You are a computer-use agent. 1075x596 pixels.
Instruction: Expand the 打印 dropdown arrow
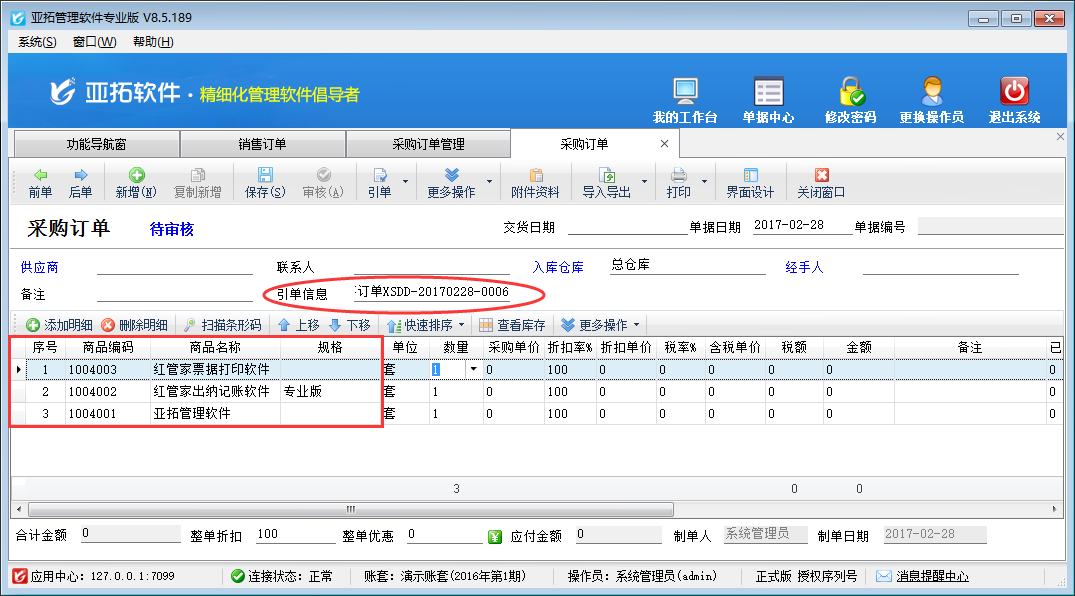tap(705, 183)
